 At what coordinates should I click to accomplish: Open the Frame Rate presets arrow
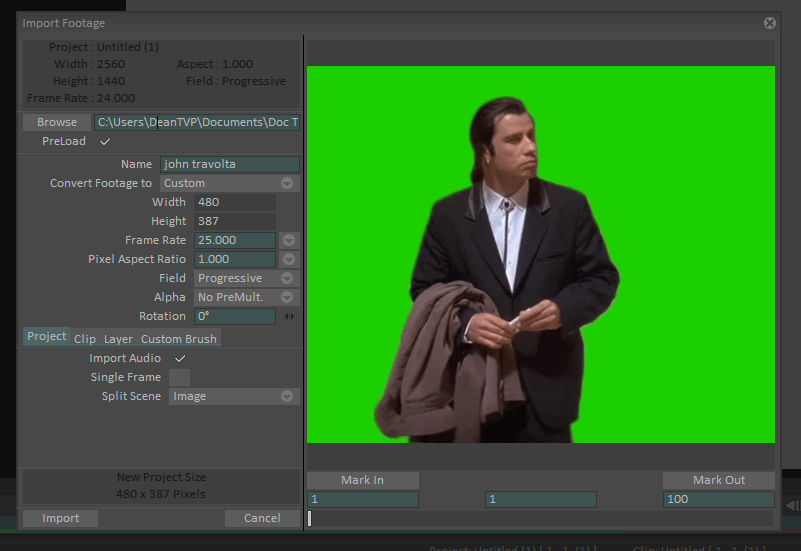[x=289, y=240]
